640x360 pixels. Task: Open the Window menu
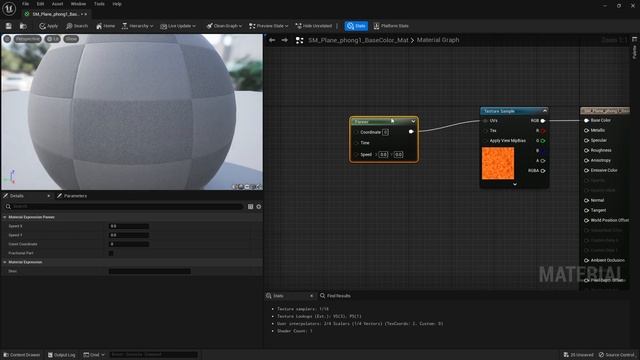point(78,4)
